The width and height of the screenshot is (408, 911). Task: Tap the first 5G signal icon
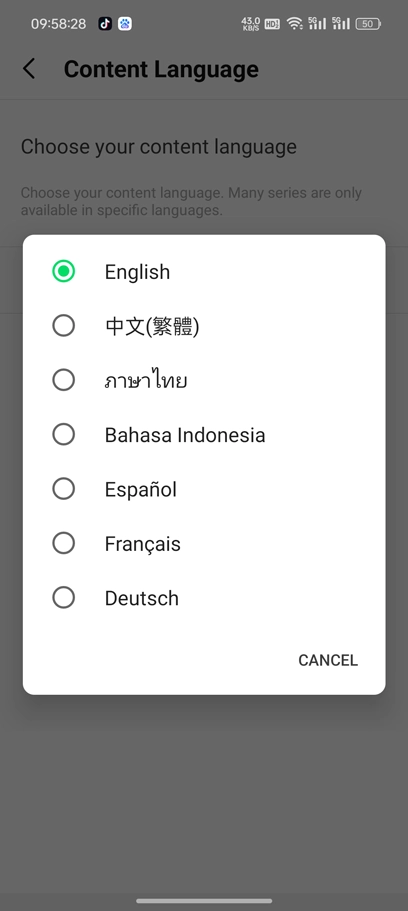[317, 23]
